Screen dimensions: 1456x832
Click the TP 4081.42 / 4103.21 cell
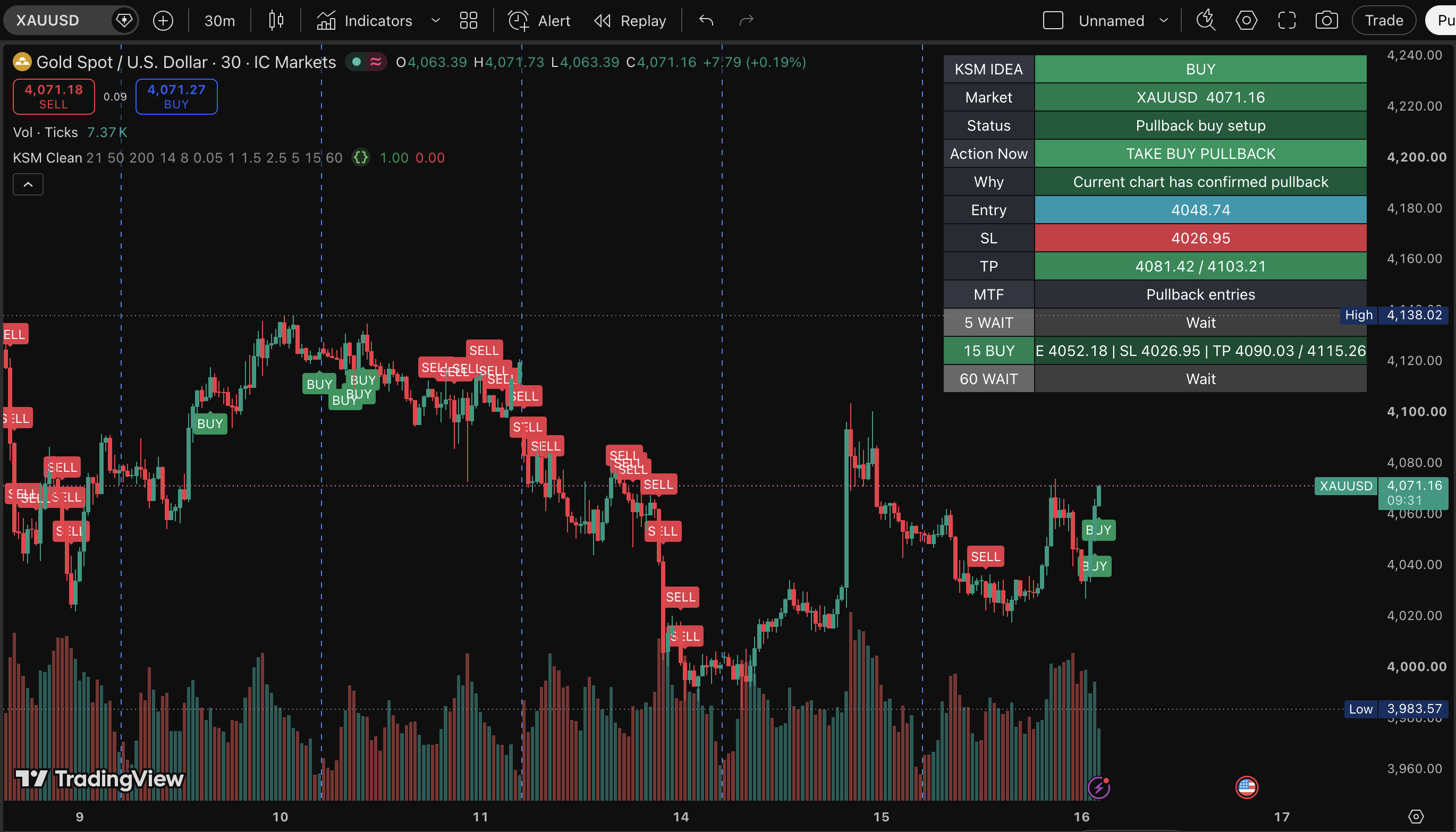pos(1200,266)
